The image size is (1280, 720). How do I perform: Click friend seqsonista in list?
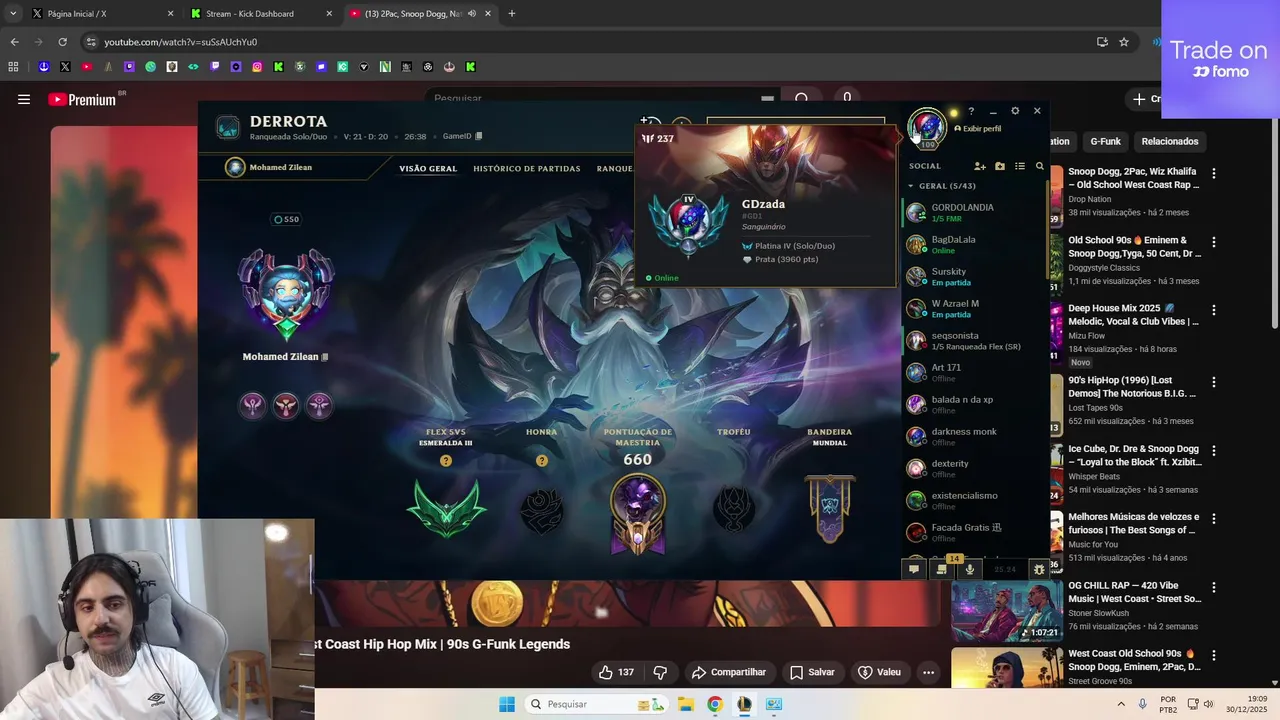tap(975, 340)
